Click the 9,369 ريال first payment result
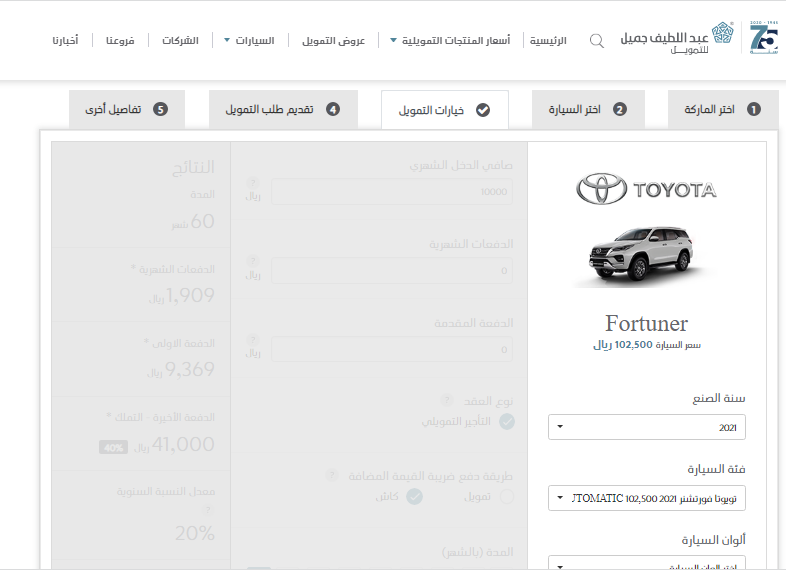 pyautogui.click(x=181, y=369)
